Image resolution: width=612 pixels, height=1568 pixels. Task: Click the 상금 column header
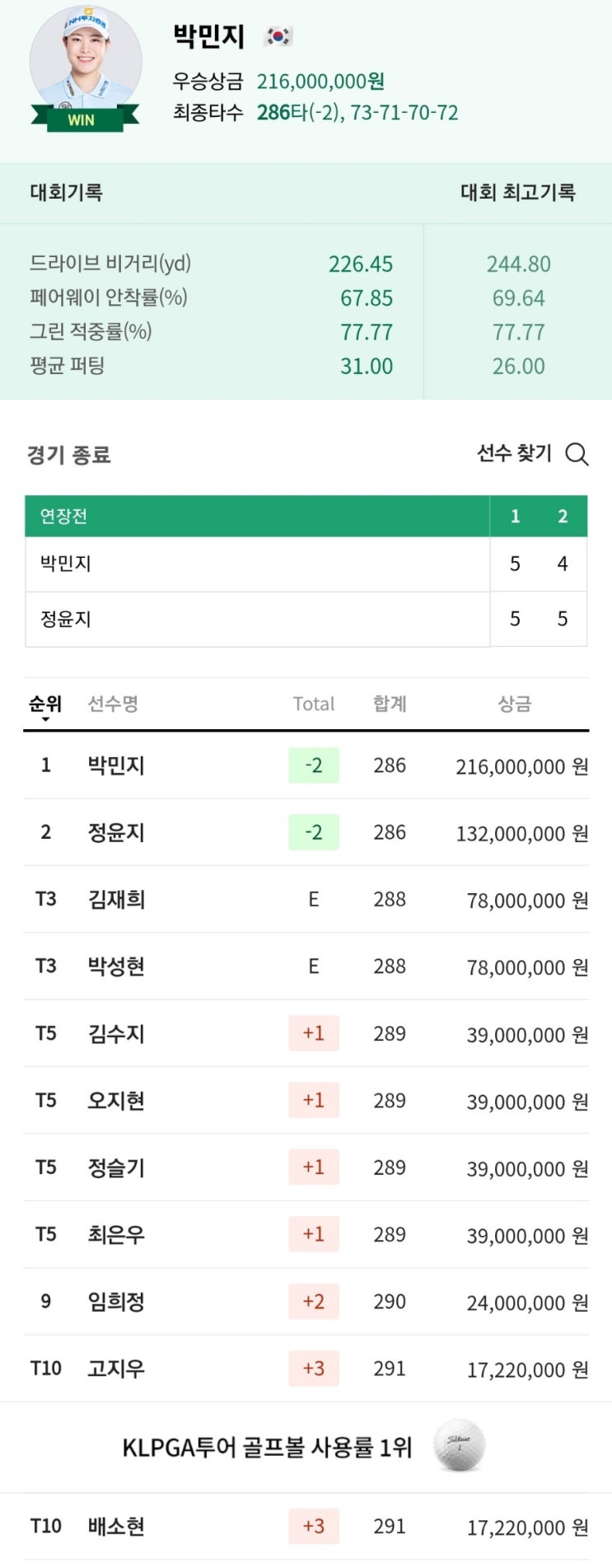514,704
